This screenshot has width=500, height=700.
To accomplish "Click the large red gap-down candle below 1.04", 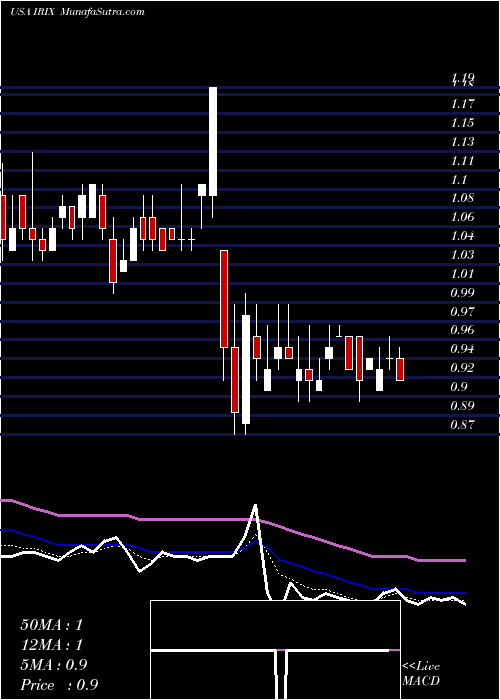I will point(224,299).
